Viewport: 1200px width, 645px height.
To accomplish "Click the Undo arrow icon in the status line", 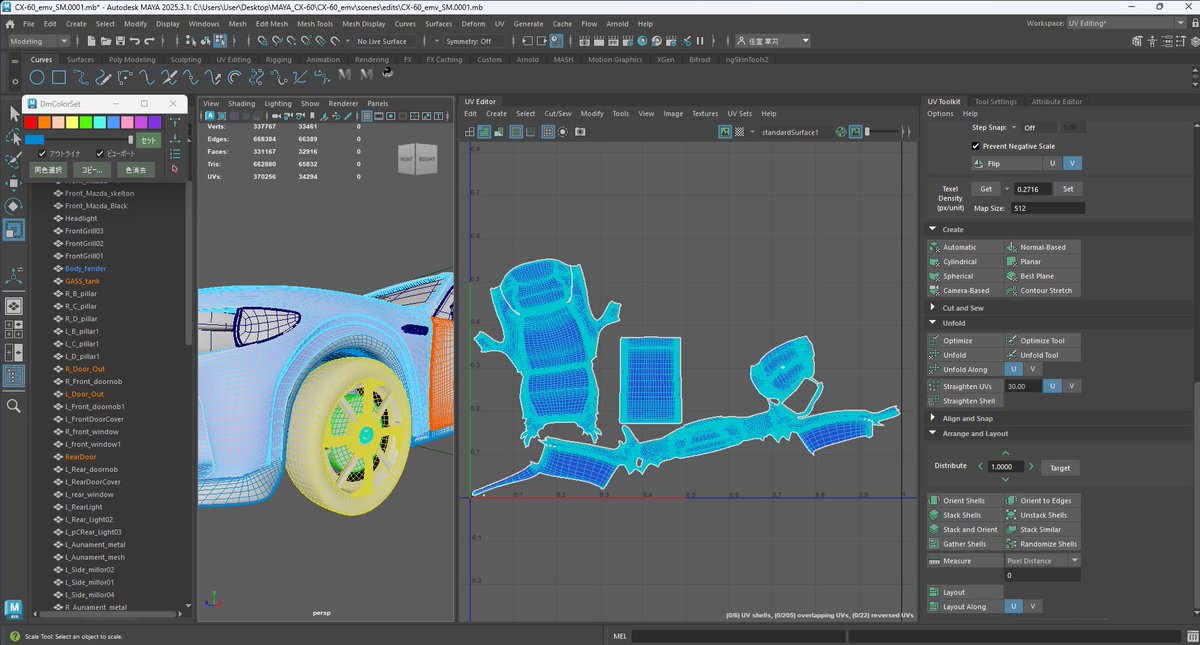I will [133, 41].
